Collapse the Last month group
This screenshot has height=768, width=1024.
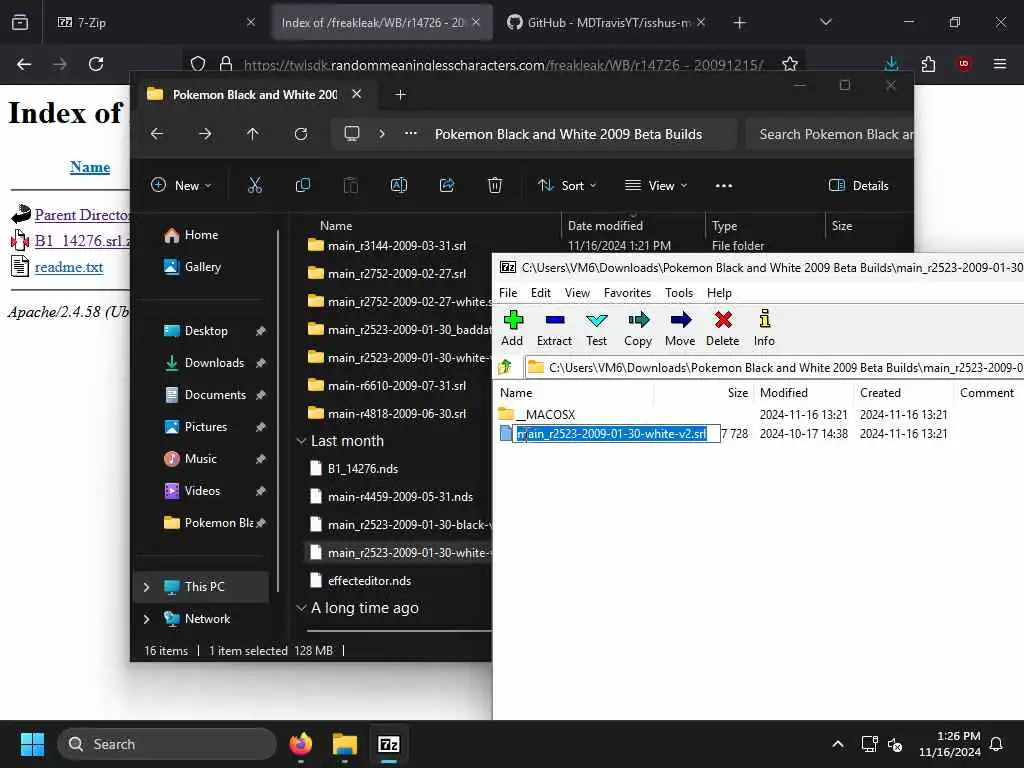point(301,441)
